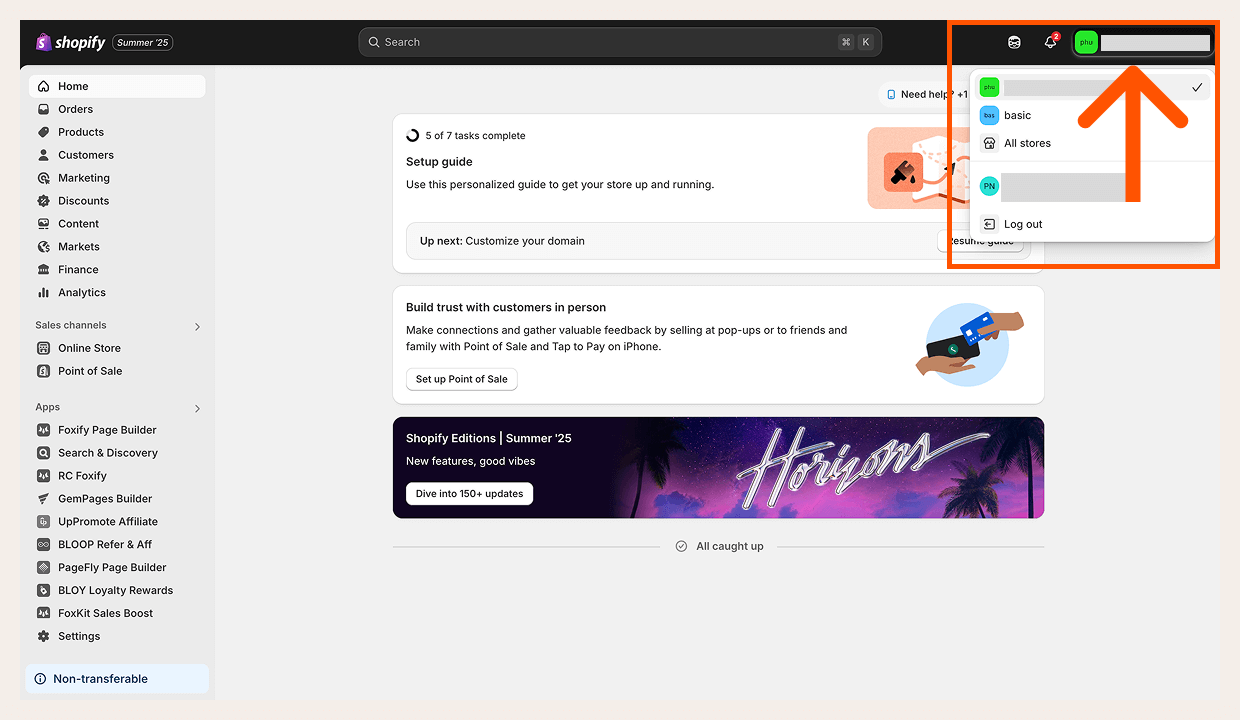Click the 5 of 7 tasks complete text
This screenshot has height=720, width=1240.
(475, 136)
